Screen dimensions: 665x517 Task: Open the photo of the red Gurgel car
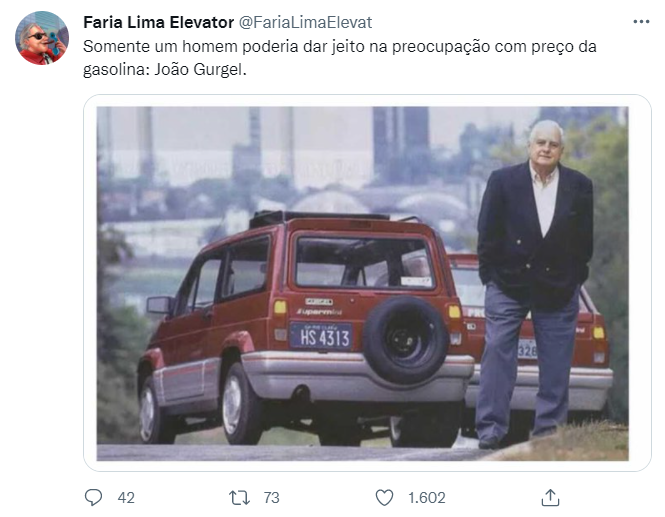click(x=363, y=283)
